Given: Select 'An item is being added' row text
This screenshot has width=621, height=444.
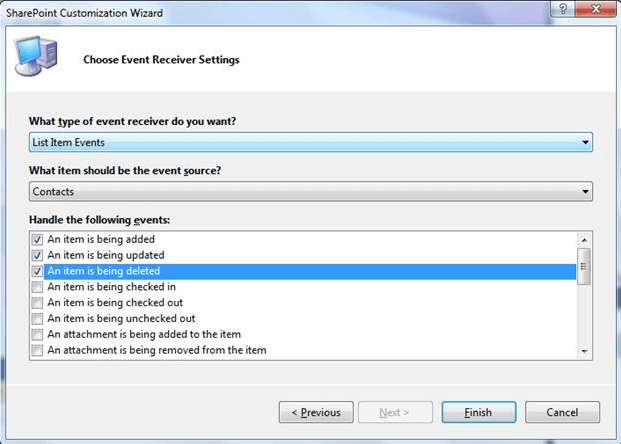Looking at the screenshot, I should pos(101,239).
